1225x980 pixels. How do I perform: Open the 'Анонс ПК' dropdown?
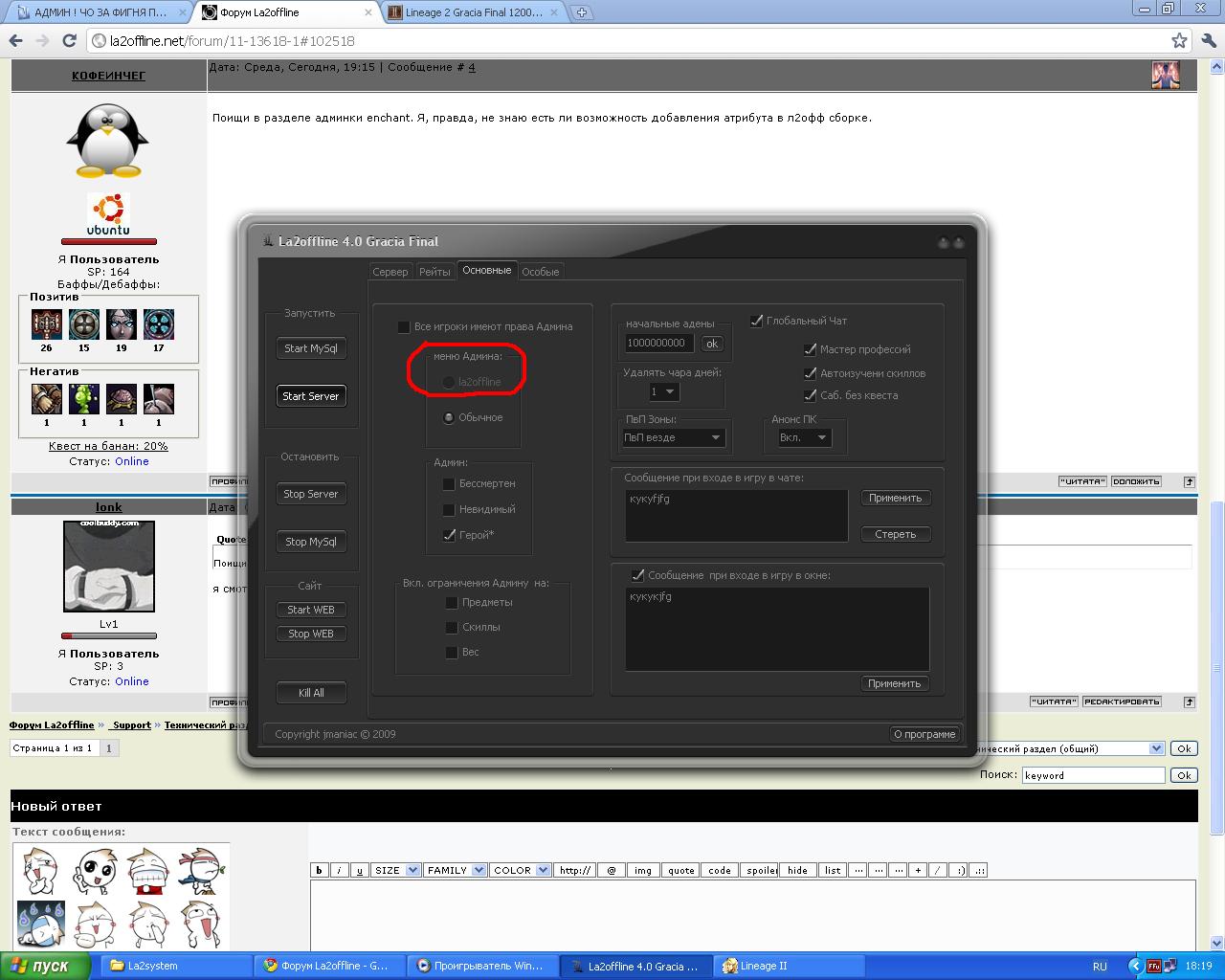[x=804, y=437]
